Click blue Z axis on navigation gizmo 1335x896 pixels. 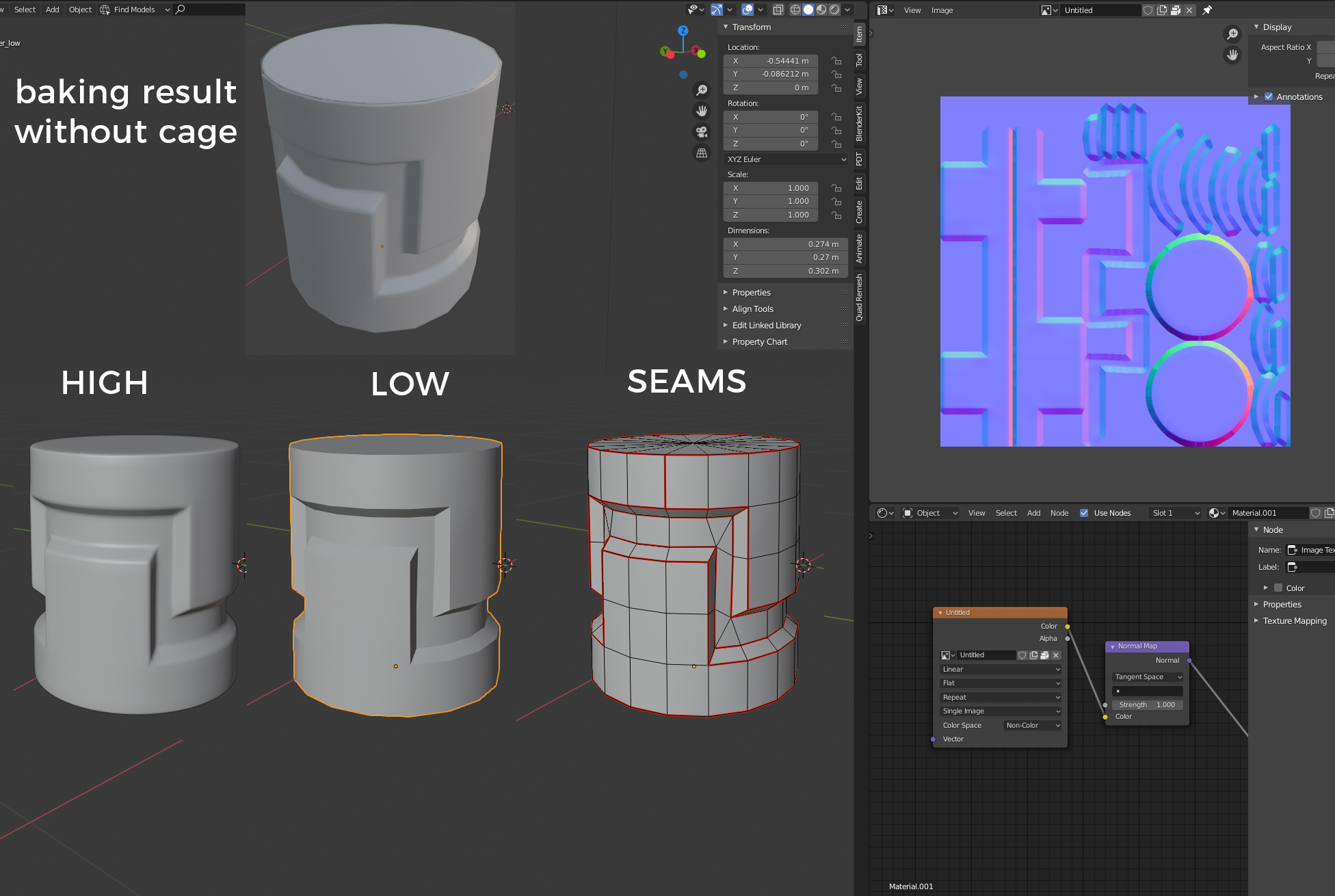(683, 31)
